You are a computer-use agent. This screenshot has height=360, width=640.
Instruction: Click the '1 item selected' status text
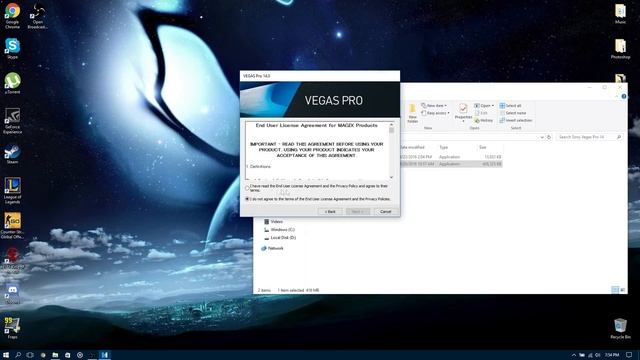pos(298,290)
